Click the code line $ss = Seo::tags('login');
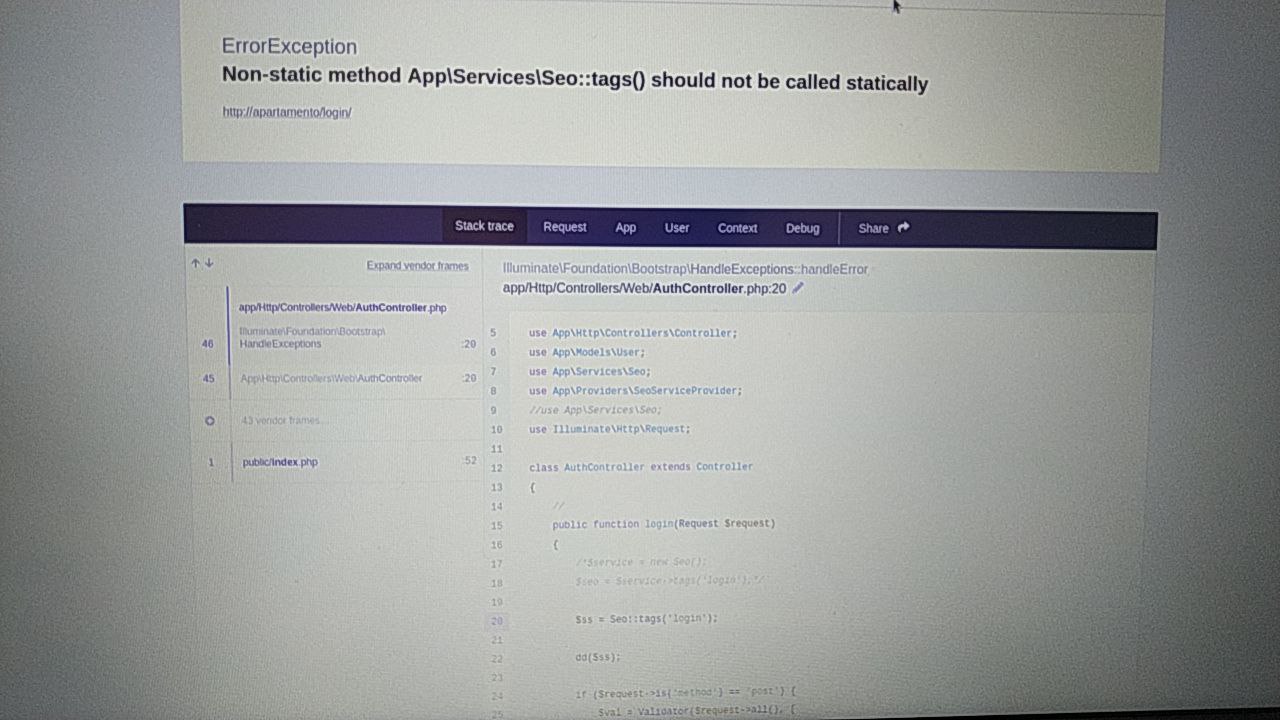1280x720 pixels. [646, 619]
